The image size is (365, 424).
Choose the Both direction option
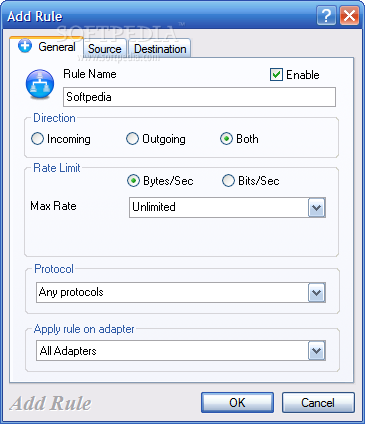[x=226, y=139]
